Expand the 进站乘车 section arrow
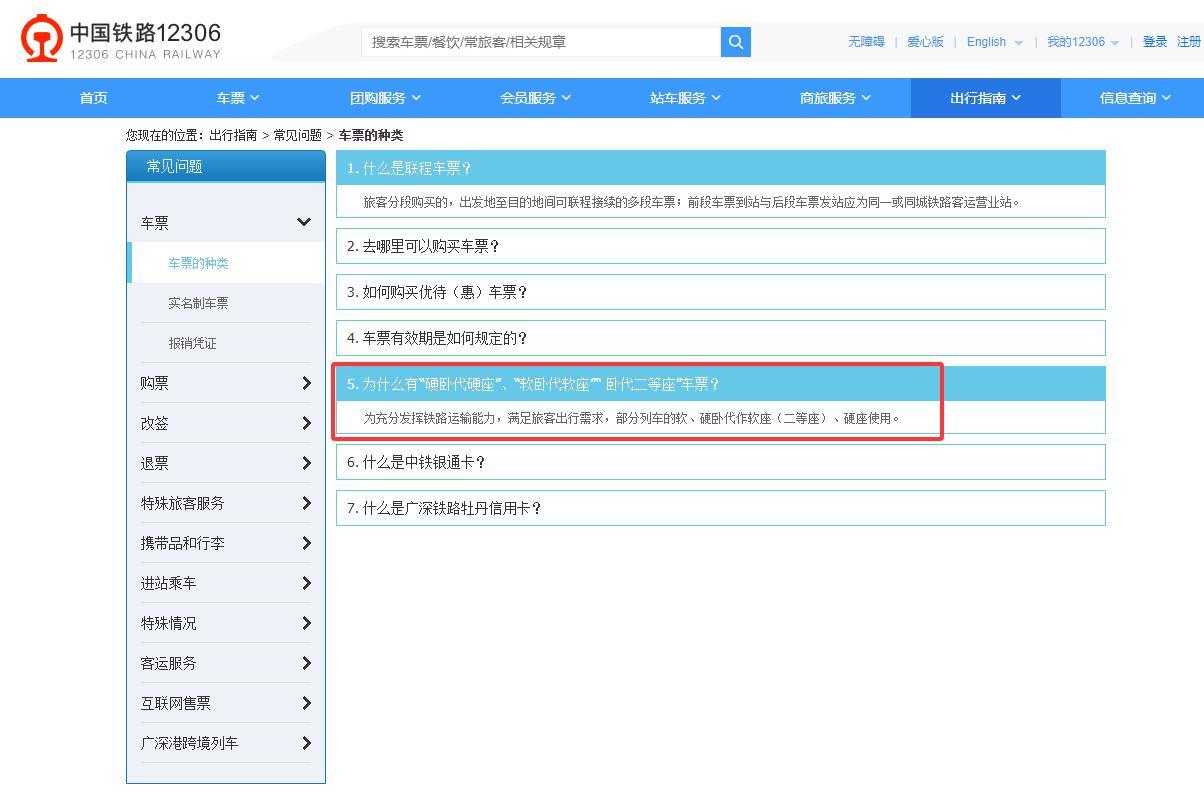The width and height of the screenshot is (1204, 810). (306, 583)
